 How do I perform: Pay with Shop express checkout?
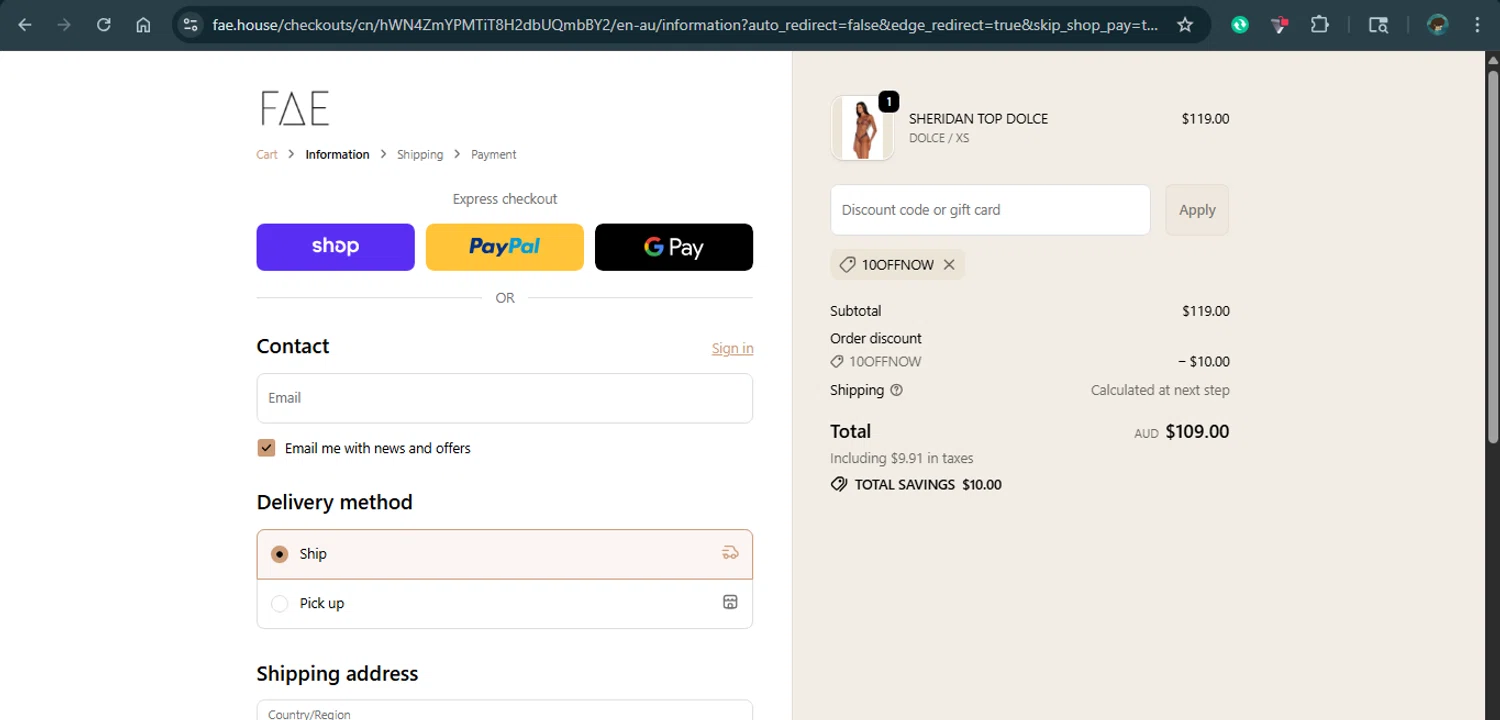tap(335, 247)
